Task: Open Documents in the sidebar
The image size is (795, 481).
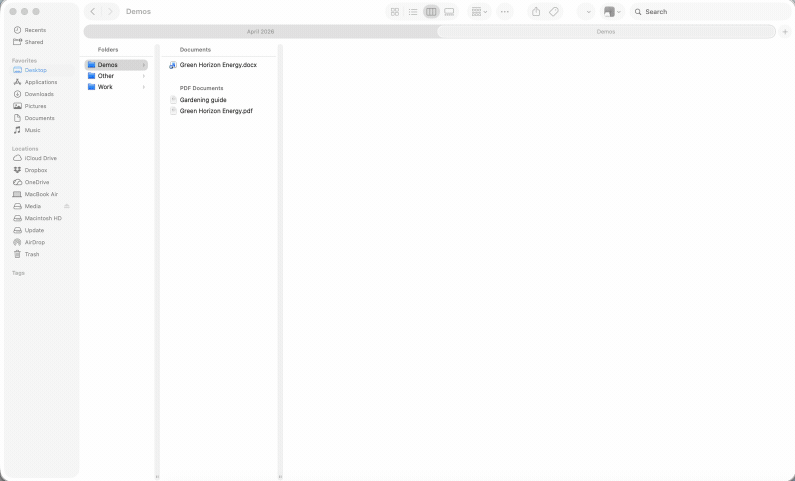Action: tap(42, 118)
